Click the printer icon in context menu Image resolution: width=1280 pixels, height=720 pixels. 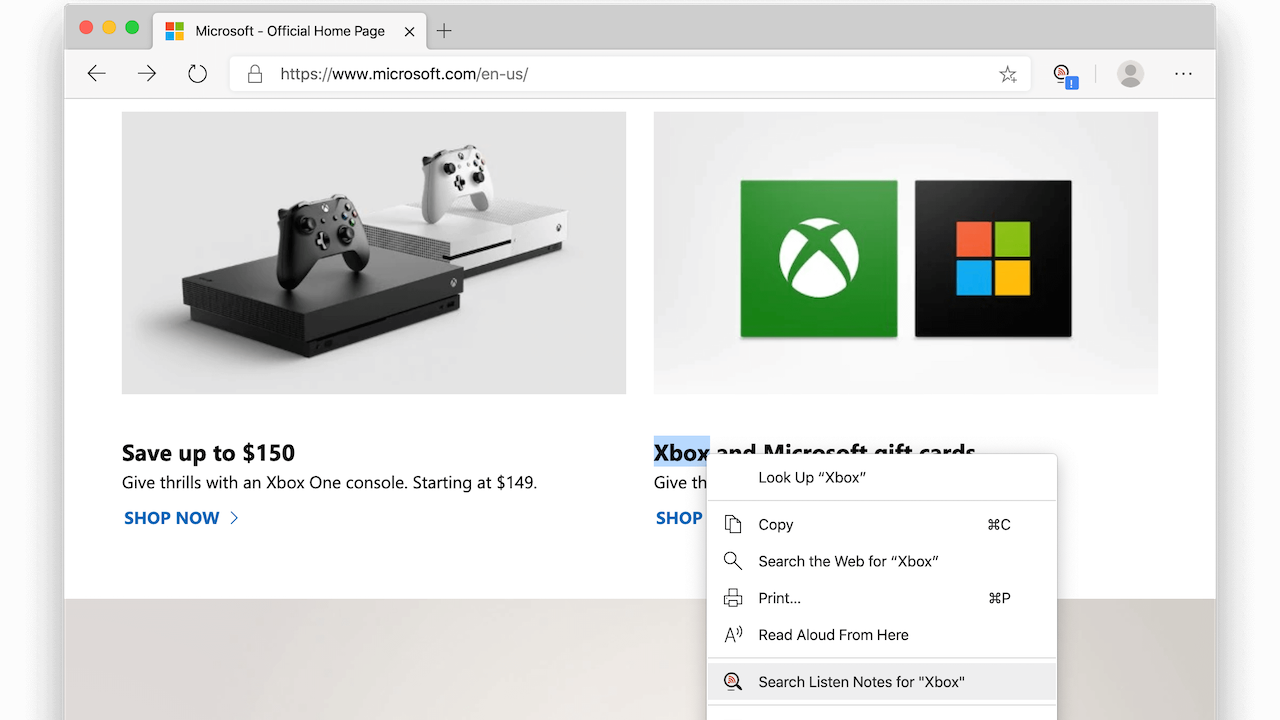(x=733, y=598)
